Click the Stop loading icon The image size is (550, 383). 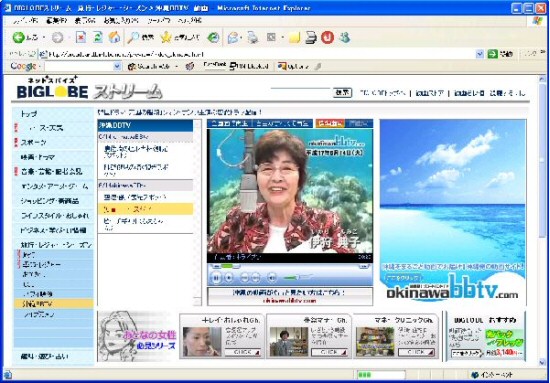point(81,38)
